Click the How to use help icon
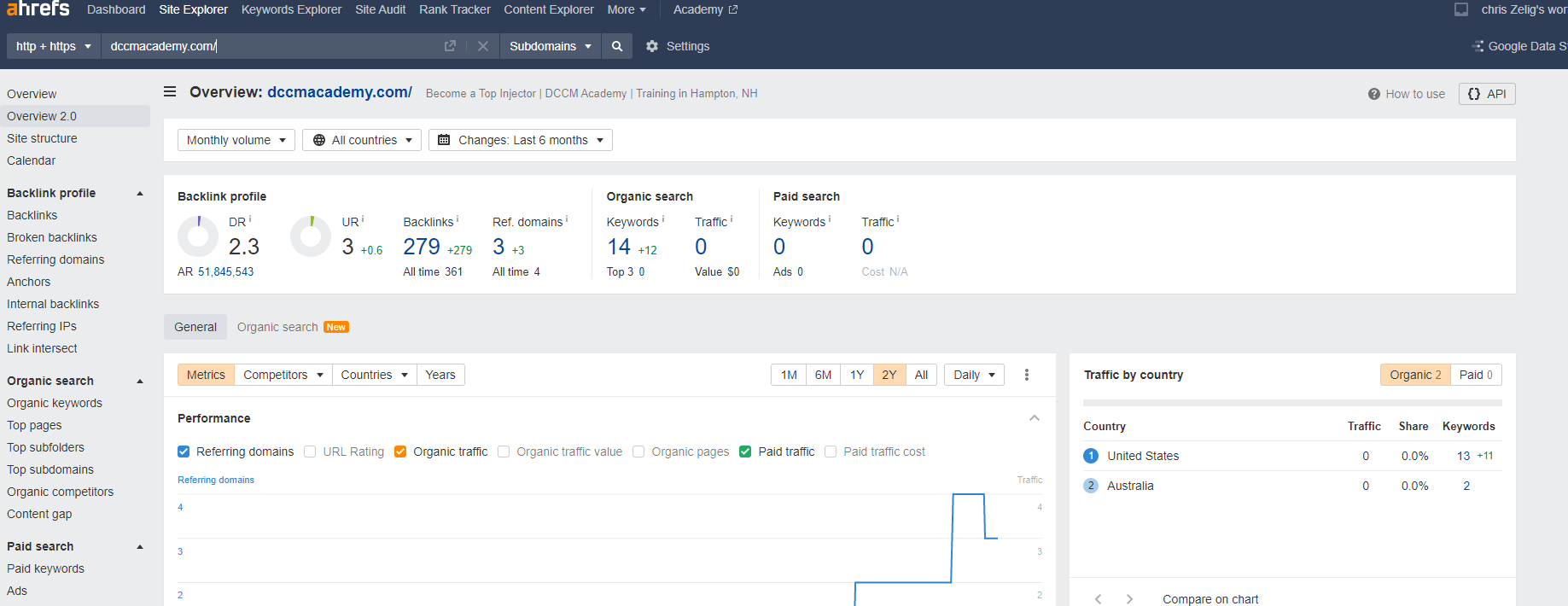The image size is (1568, 606). (1374, 94)
